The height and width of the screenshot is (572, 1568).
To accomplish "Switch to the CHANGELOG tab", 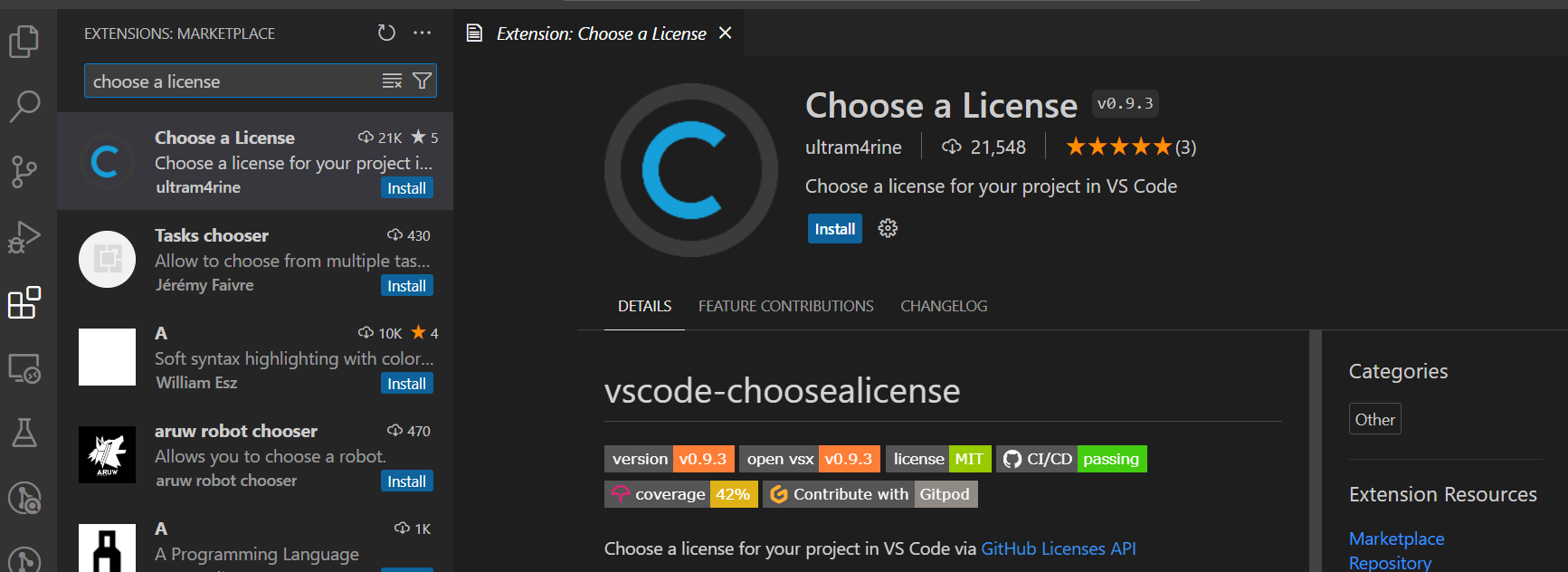I will 944,306.
